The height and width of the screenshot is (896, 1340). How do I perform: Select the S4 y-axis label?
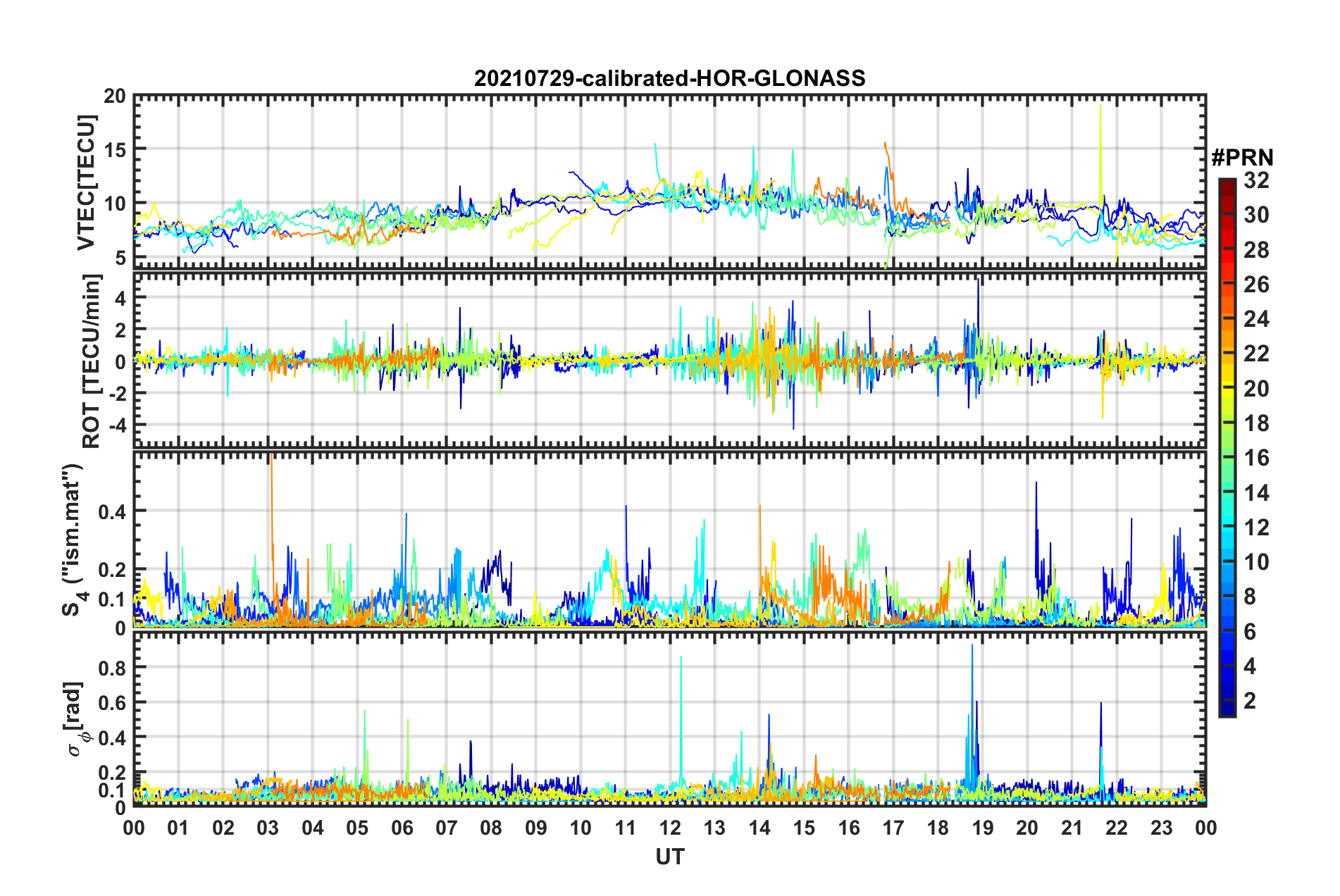pyautogui.click(x=74, y=540)
